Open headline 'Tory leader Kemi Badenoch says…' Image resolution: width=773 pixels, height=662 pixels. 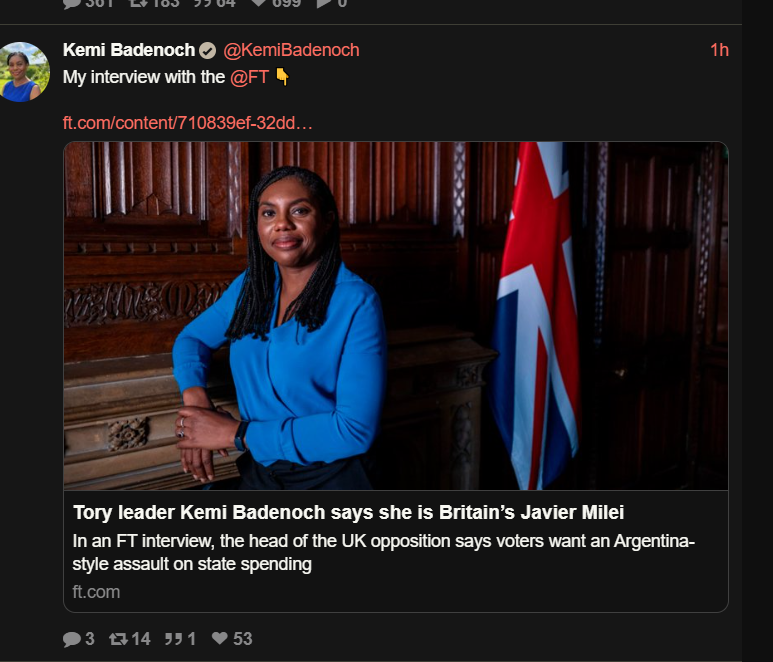pyautogui.click(x=349, y=512)
